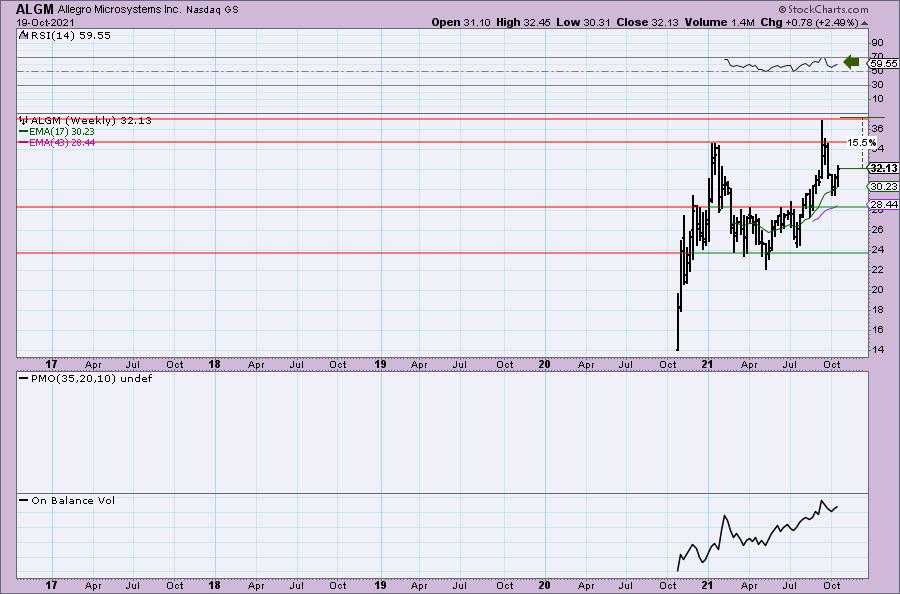Select the EMA(43) 28.44 legend entry

62,142
